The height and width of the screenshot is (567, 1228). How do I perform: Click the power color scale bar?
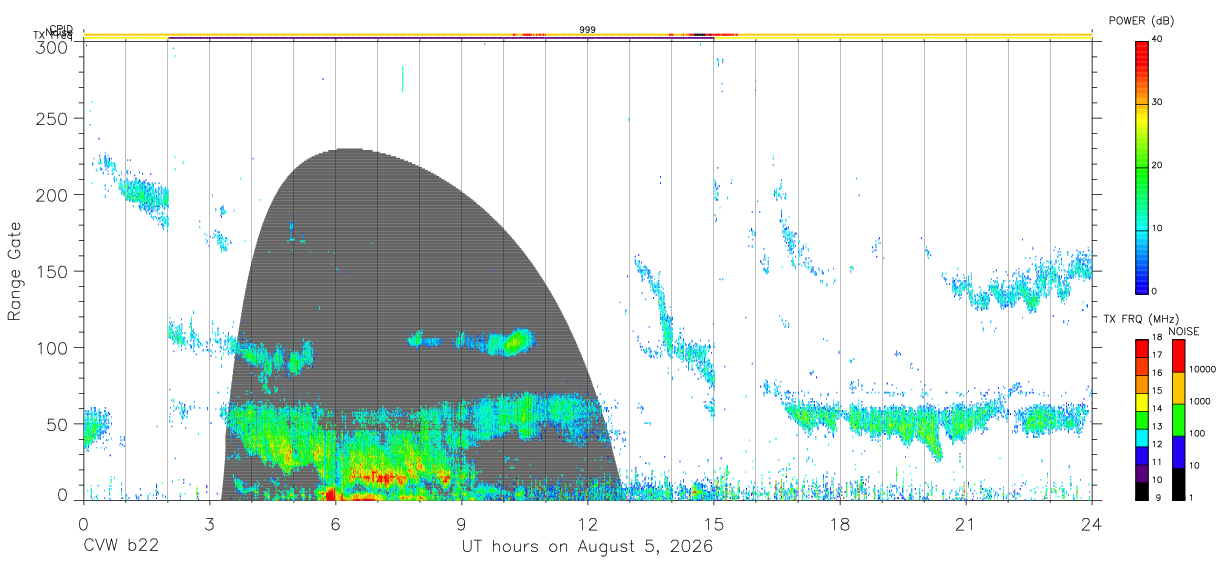tap(1141, 166)
